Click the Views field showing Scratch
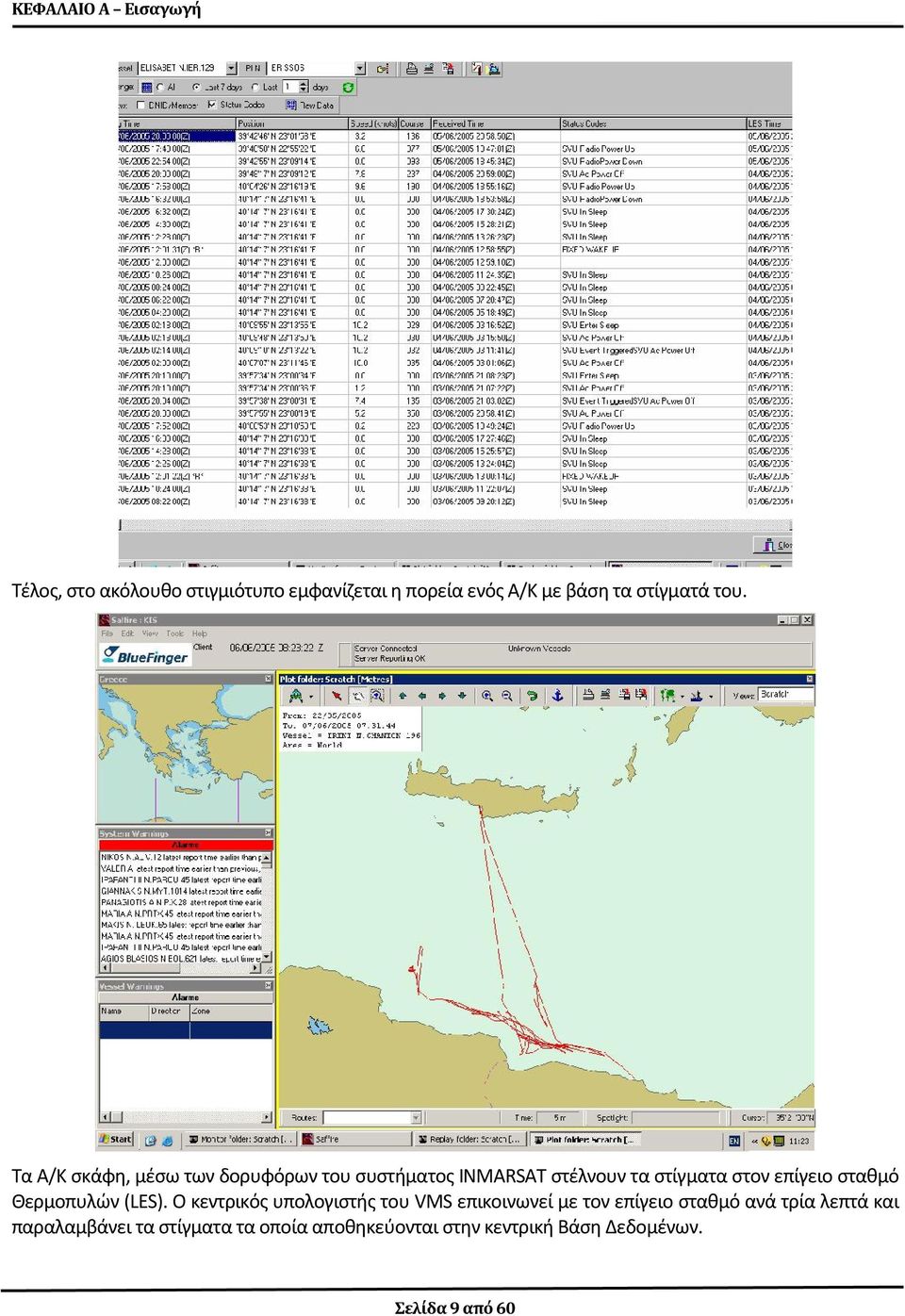905x1316 pixels. click(x=784, y=695)
